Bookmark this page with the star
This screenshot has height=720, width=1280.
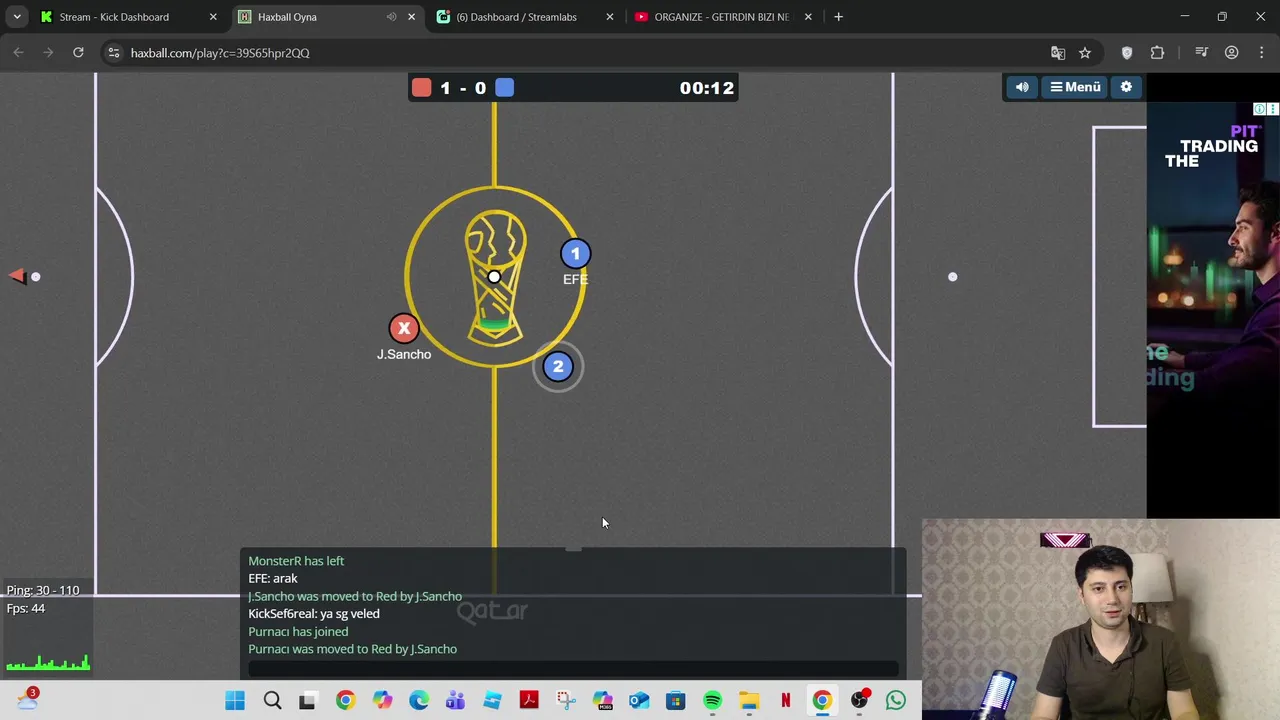1085,53
